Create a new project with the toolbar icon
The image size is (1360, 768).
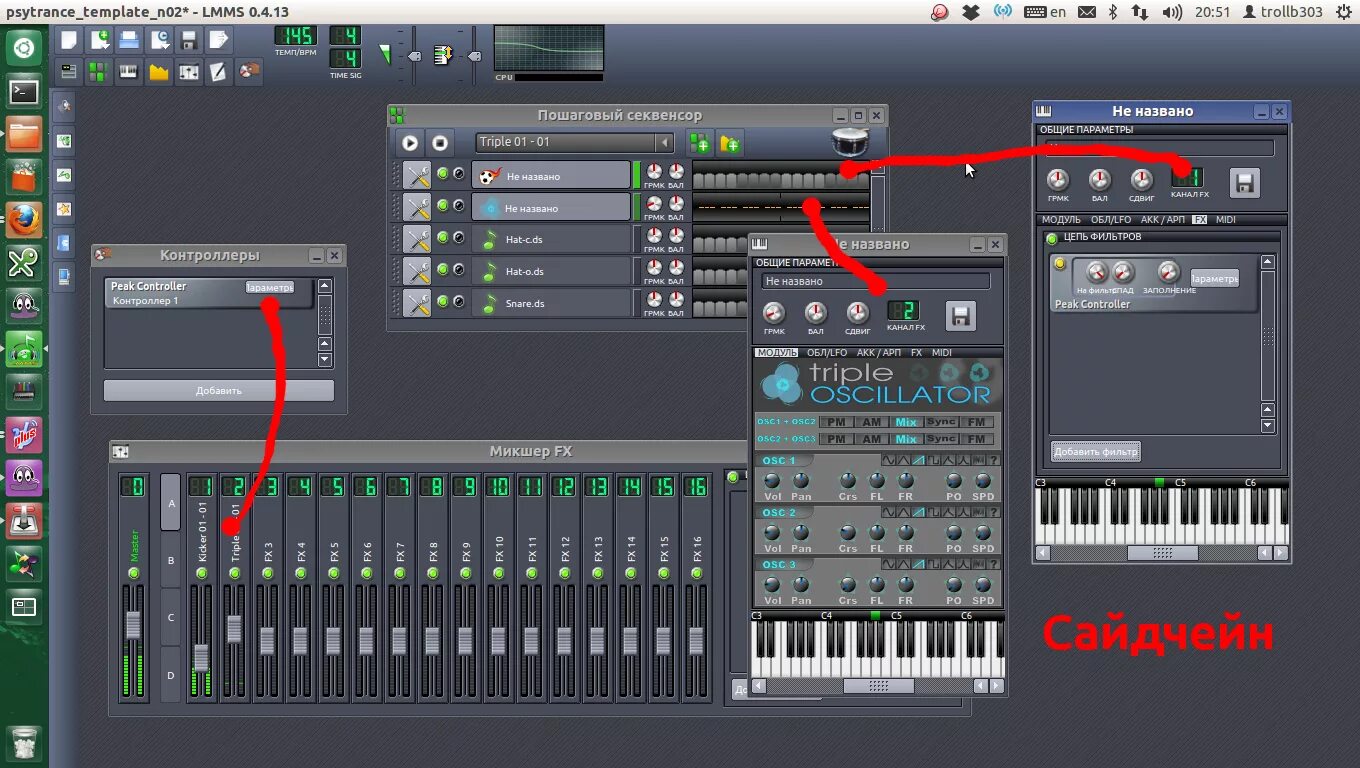tap(69, 40)
